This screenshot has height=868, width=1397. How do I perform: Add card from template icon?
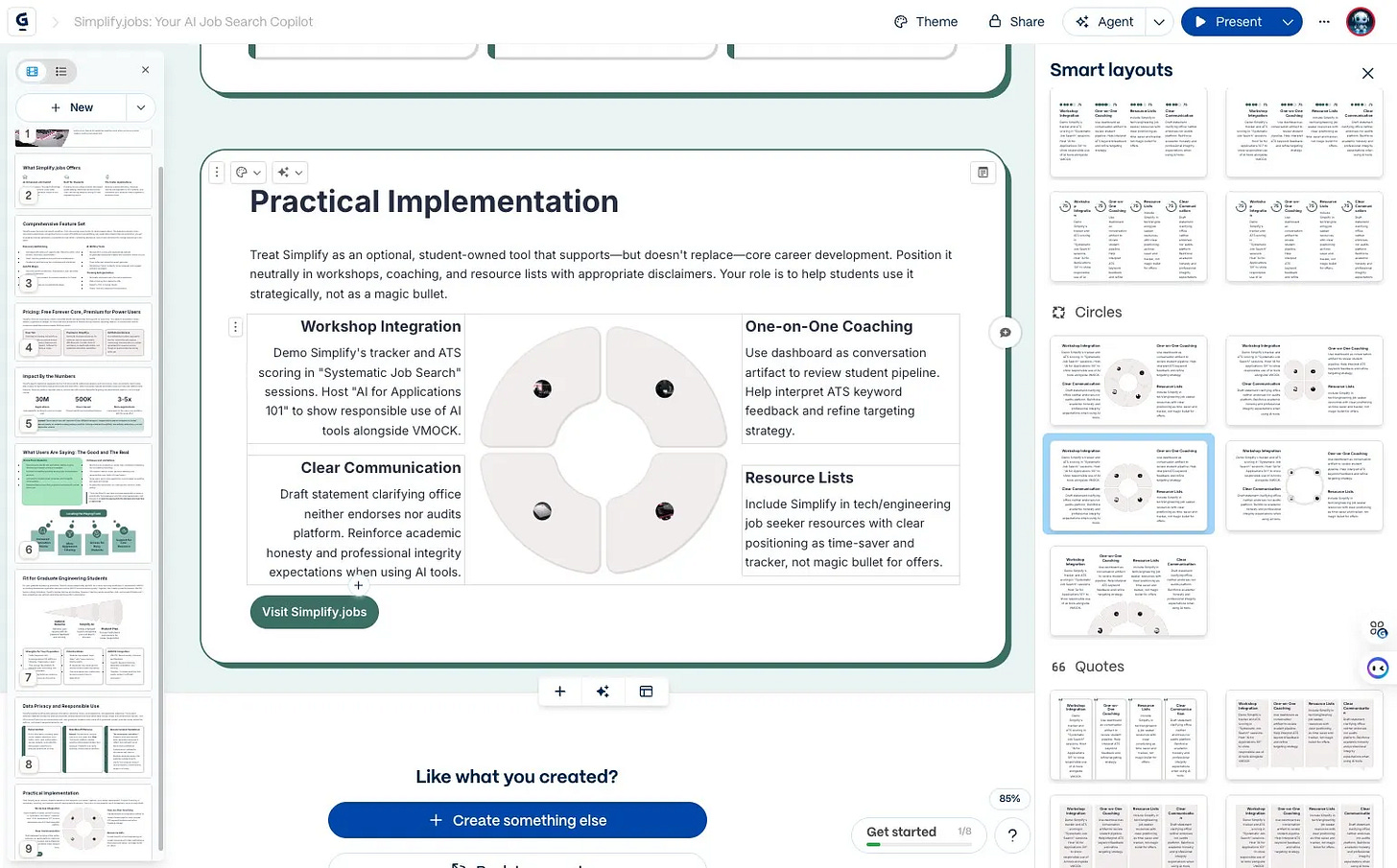coord(646,692)
